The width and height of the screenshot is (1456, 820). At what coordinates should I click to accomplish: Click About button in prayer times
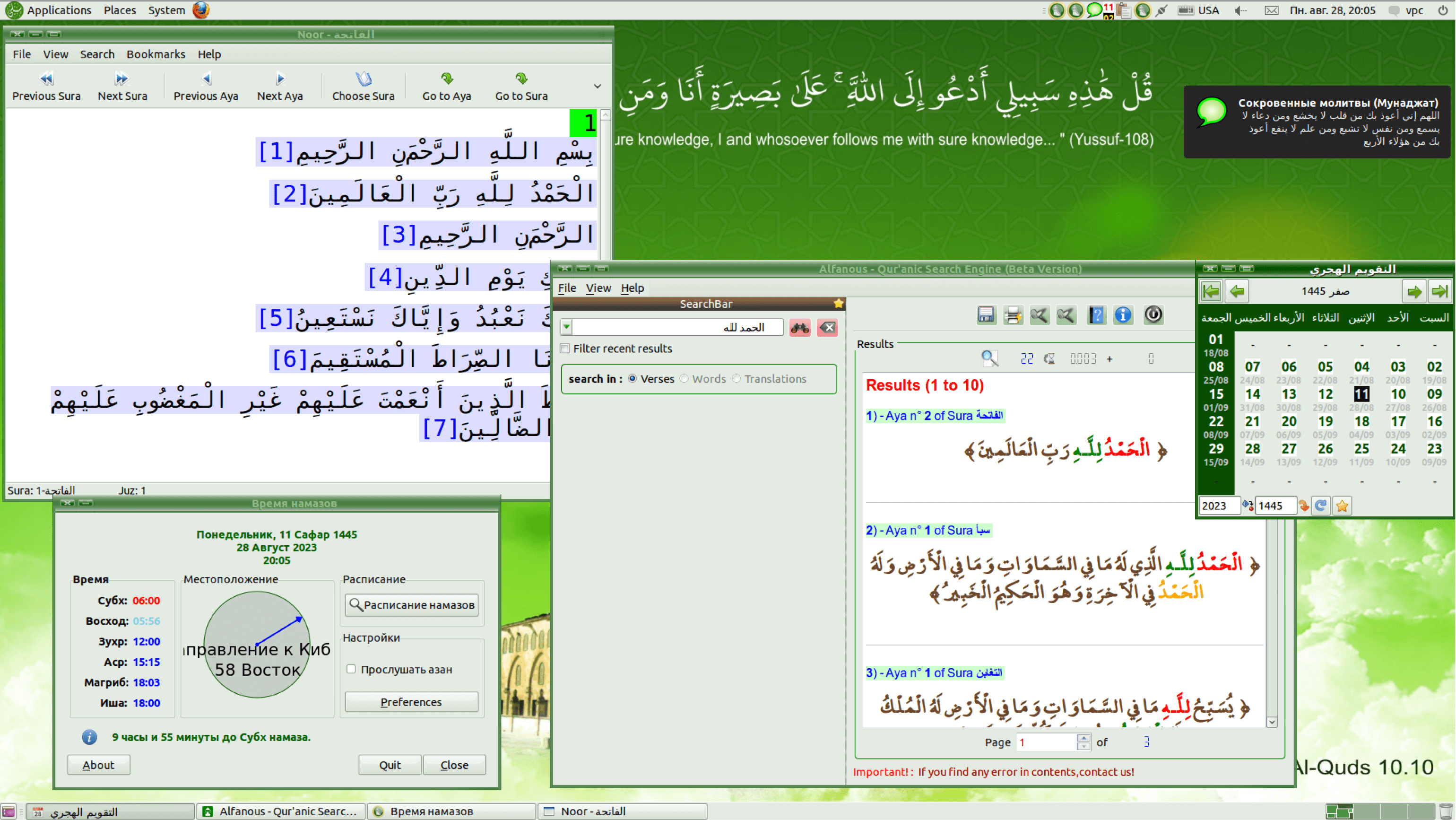[x=98, y=765]
